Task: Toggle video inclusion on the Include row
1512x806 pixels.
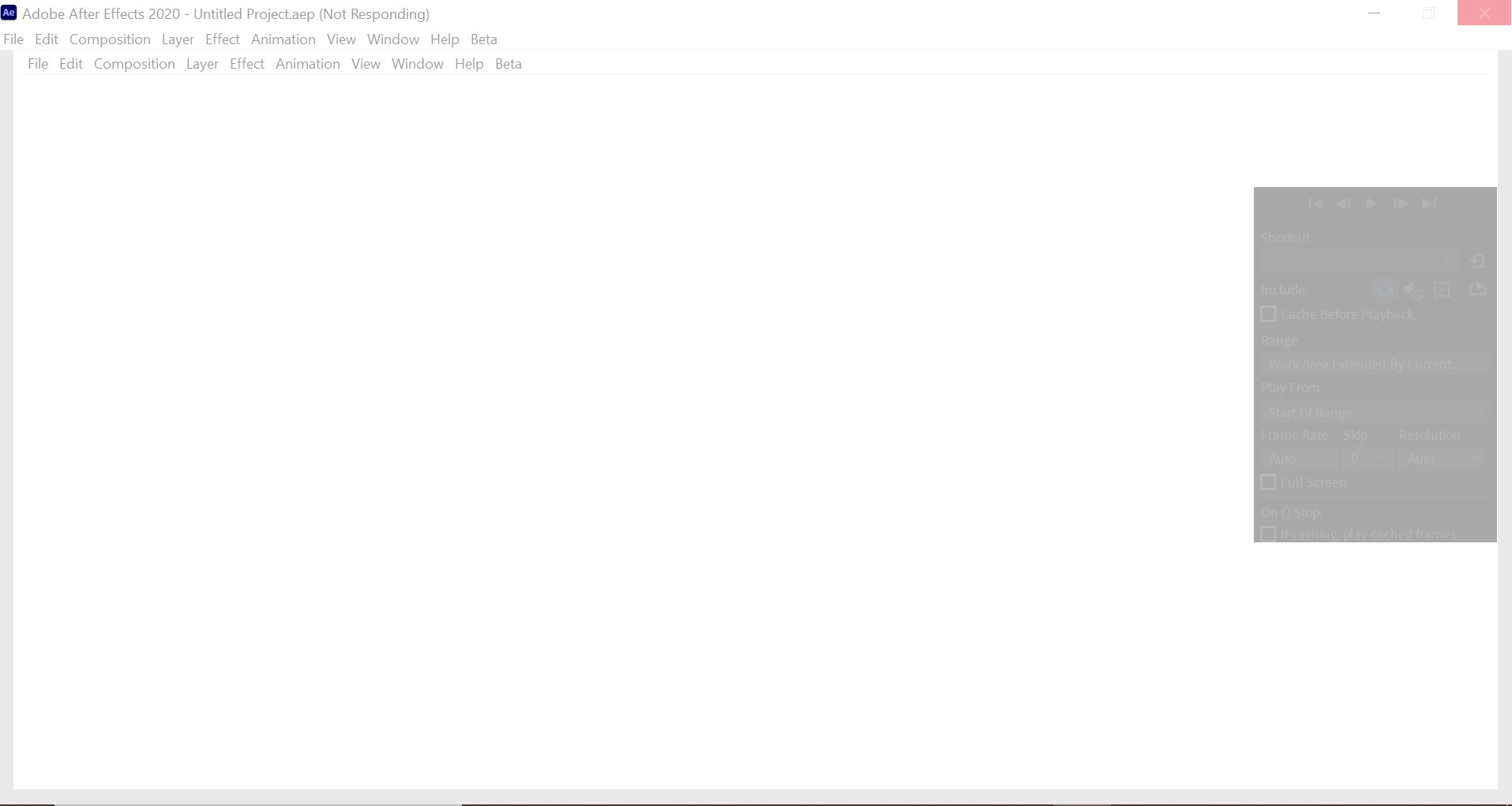Action: tap(1383, 290)
